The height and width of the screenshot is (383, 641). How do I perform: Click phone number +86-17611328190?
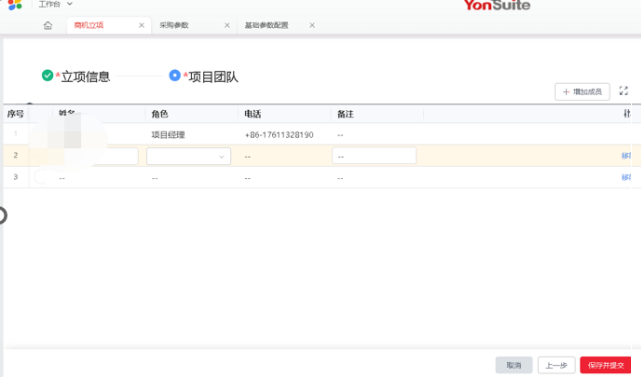point(279,135)
